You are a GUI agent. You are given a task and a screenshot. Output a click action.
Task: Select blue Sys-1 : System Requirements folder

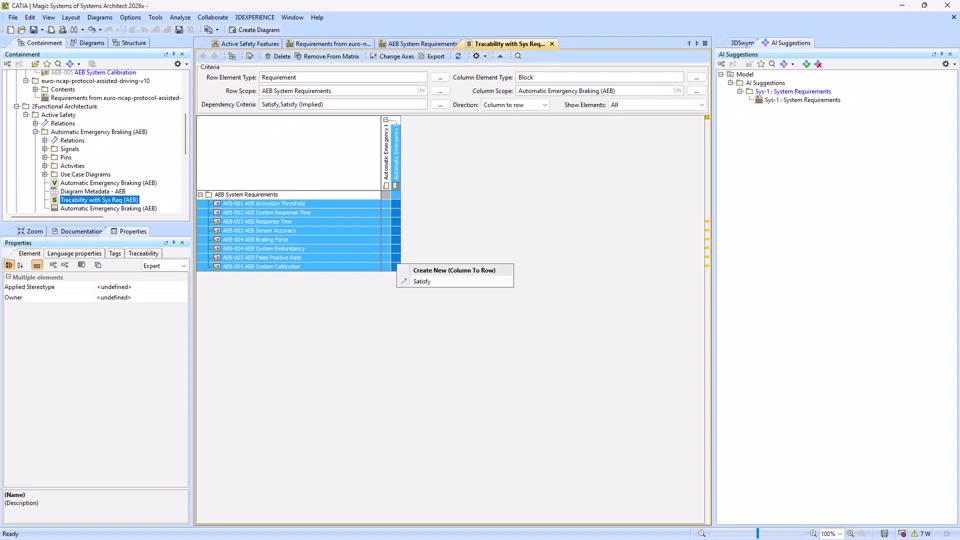[793, 91]
